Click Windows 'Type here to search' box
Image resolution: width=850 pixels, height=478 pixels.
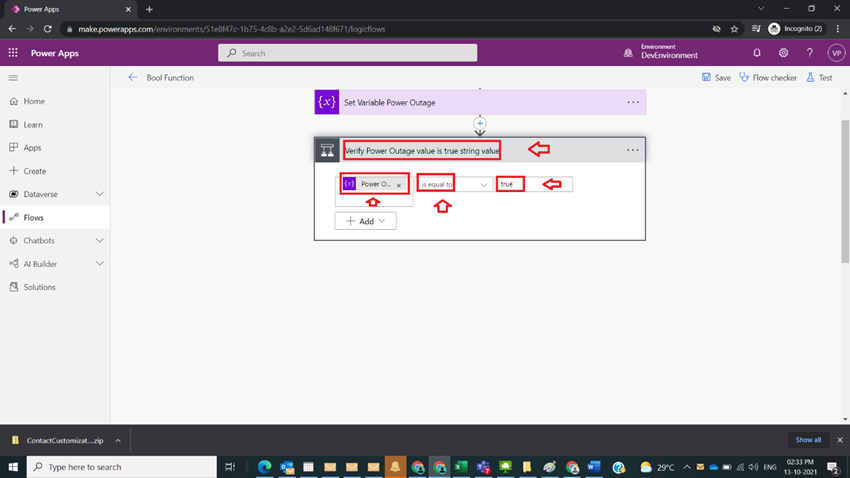[121, 467]
